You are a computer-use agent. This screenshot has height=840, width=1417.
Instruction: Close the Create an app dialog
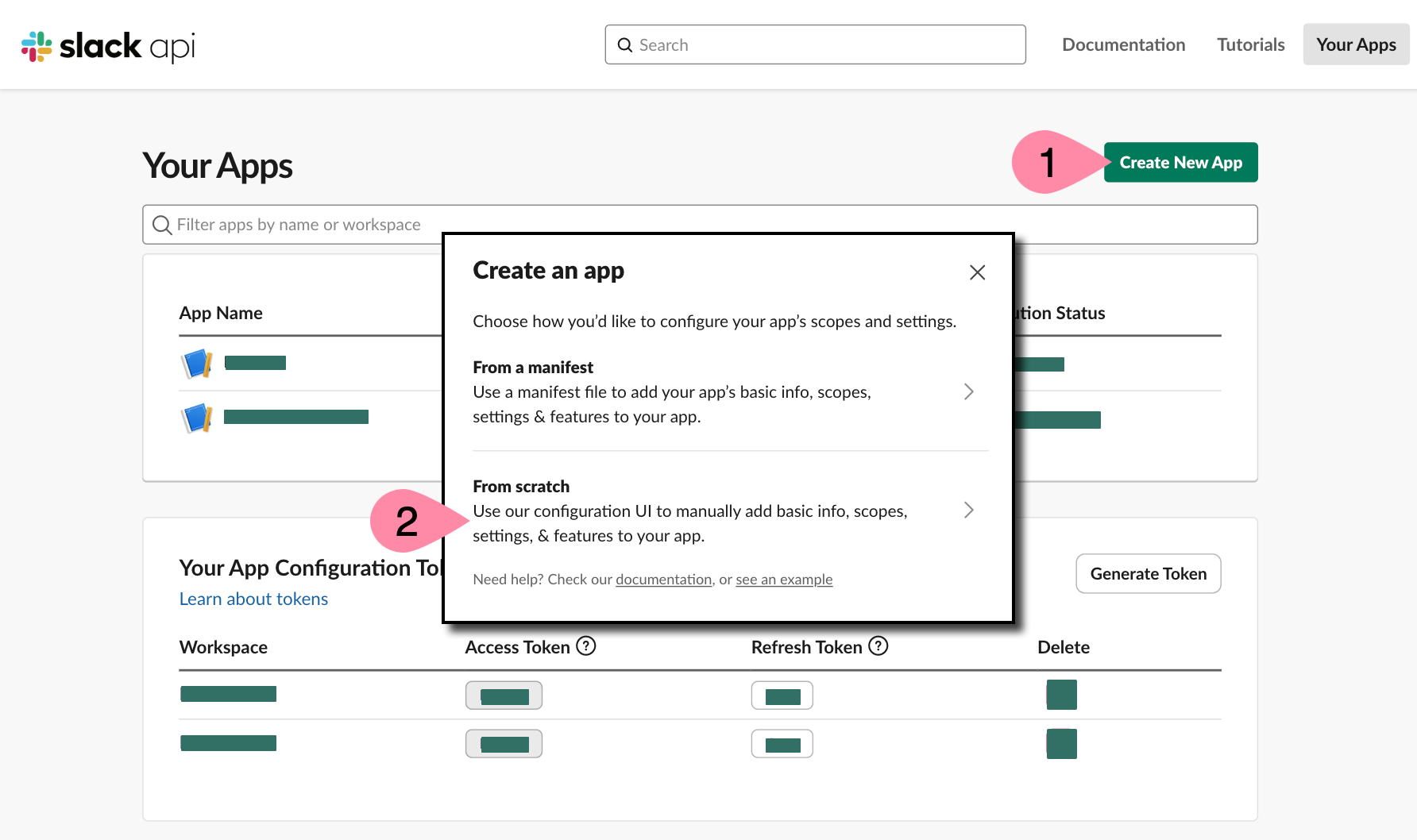pyautogui.click(x=977, y=272)
